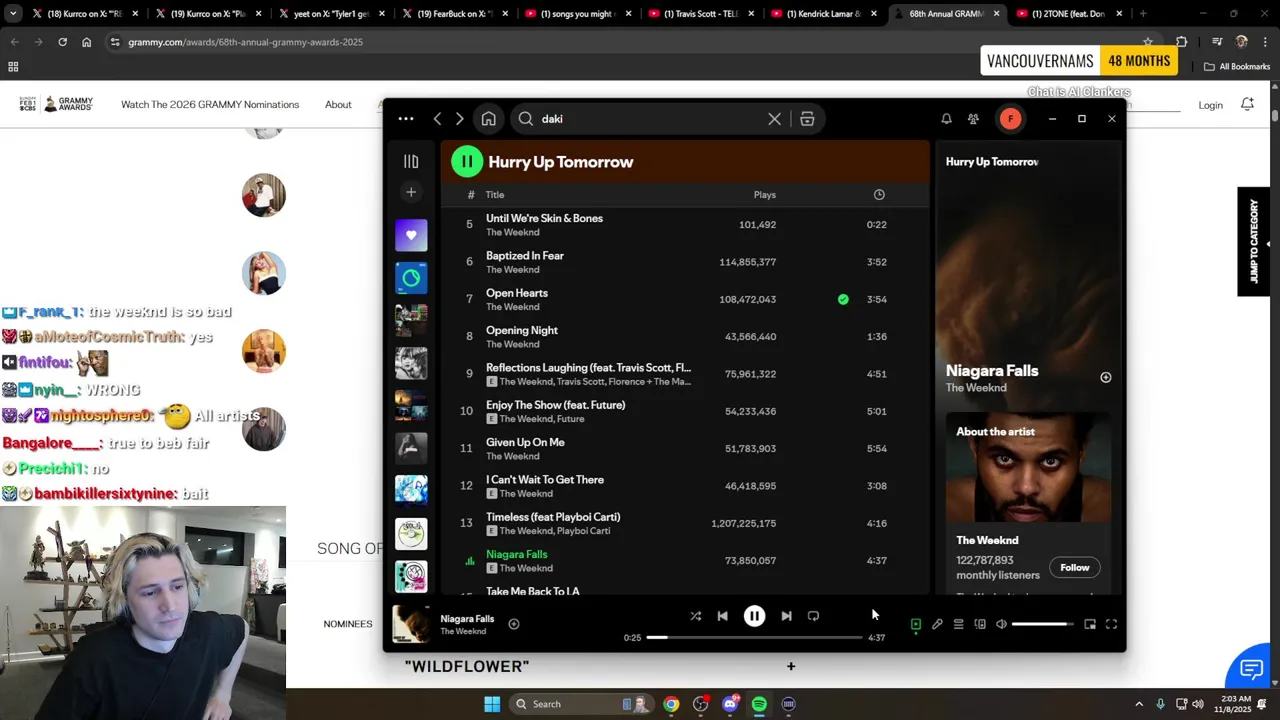Open Spotify miniplayer
1280x720 pixels.
(1090, 624)
